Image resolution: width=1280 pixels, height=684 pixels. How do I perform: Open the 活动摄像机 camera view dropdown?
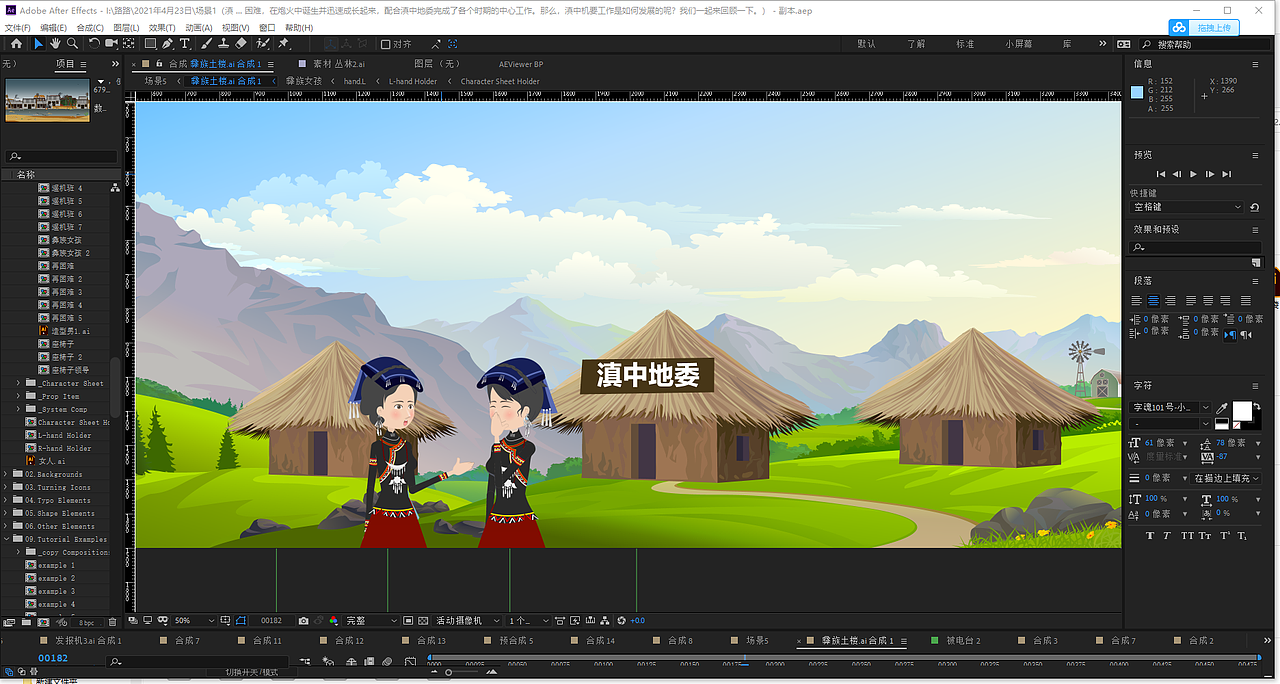click(467, 621)
